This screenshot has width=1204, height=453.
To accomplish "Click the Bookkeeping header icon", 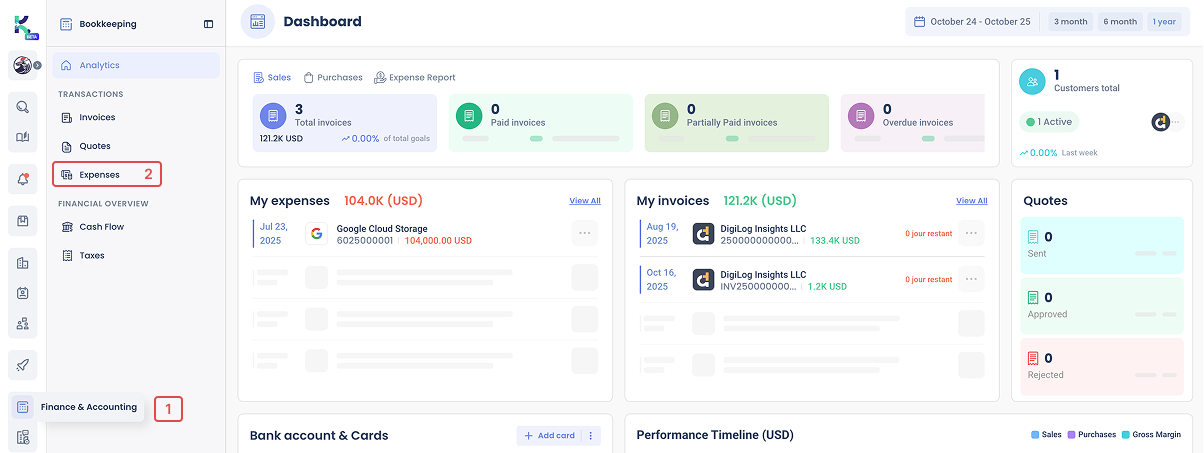I will click(x=66, y=24).
